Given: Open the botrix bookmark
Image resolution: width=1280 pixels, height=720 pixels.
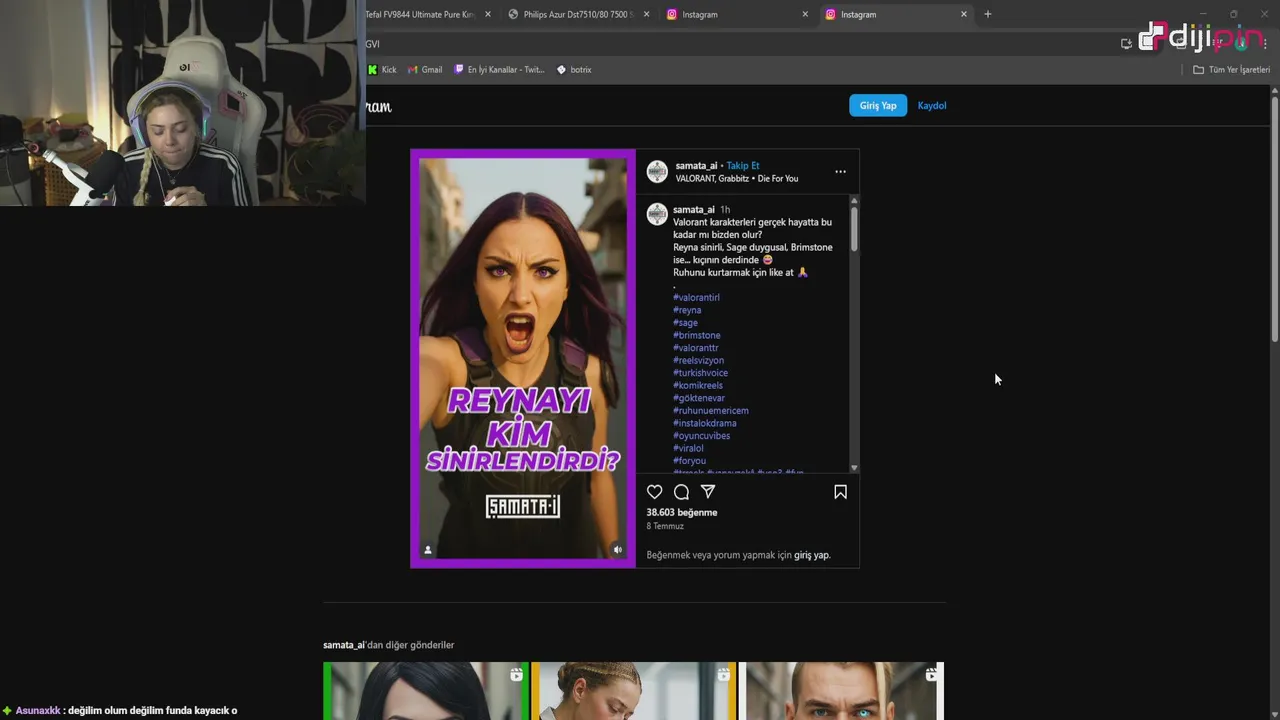Looking at the screenshot, I should tap(574, 70).
